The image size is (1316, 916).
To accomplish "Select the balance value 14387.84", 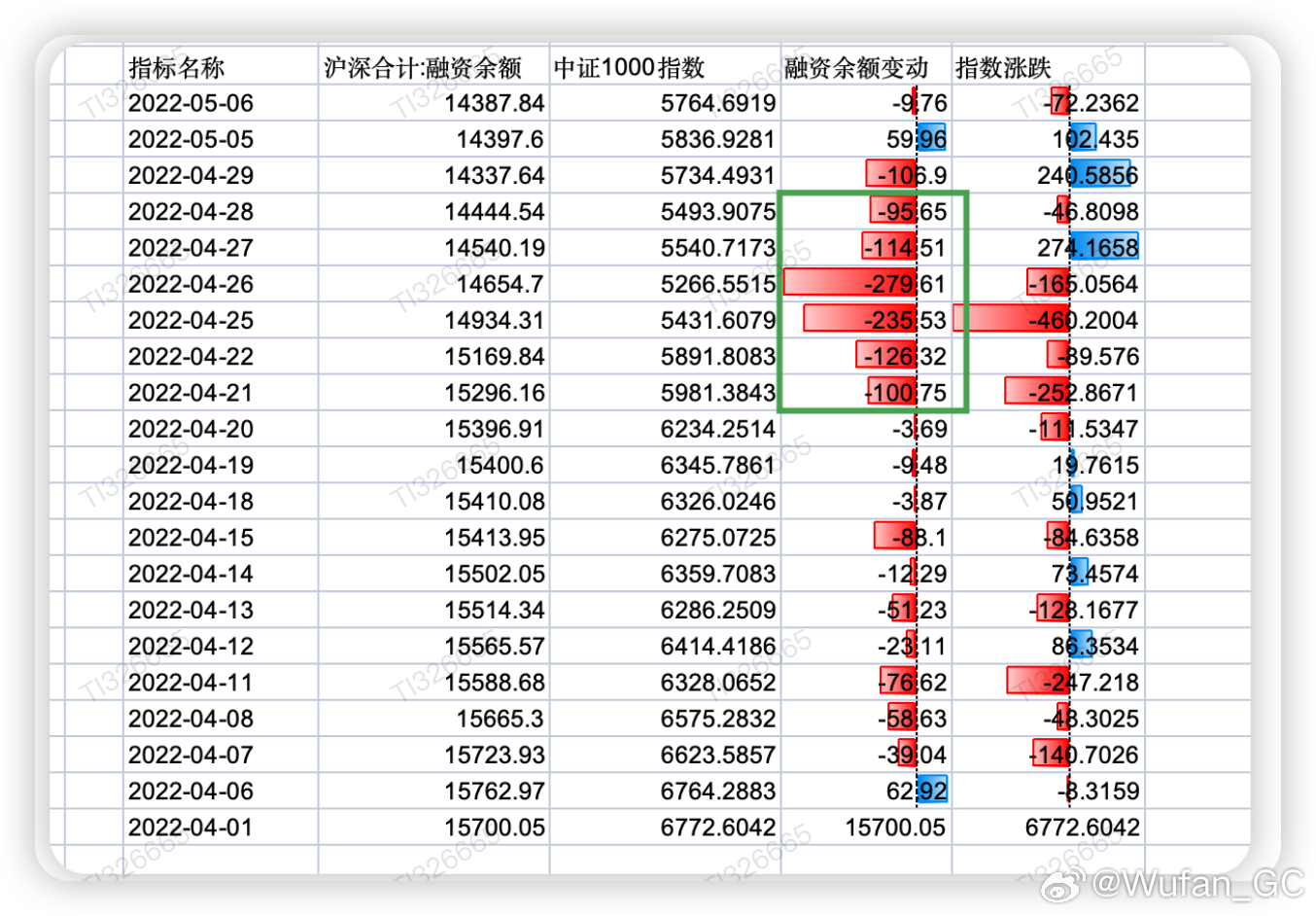I will pos(433,103).
